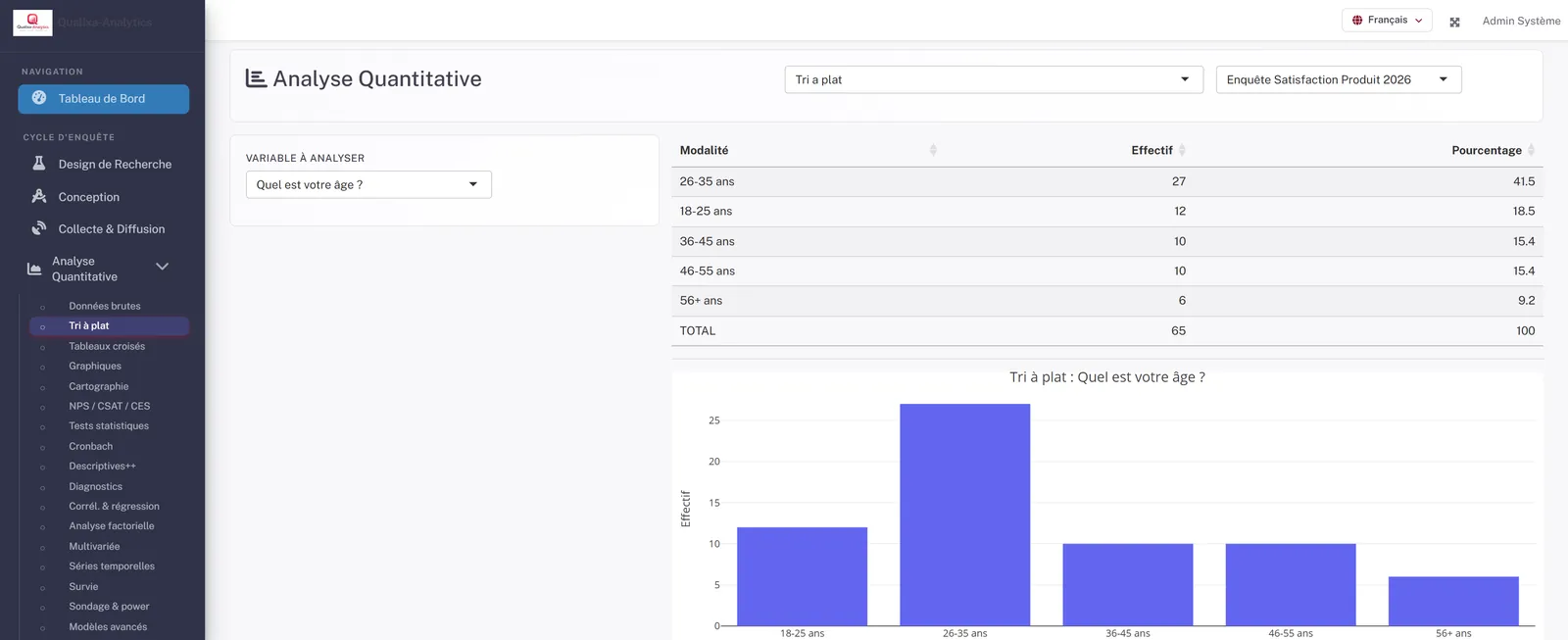This screenshot has width=1568, height=640.
Task: Open Séries temporelles
Action: (x=112, y=566)
